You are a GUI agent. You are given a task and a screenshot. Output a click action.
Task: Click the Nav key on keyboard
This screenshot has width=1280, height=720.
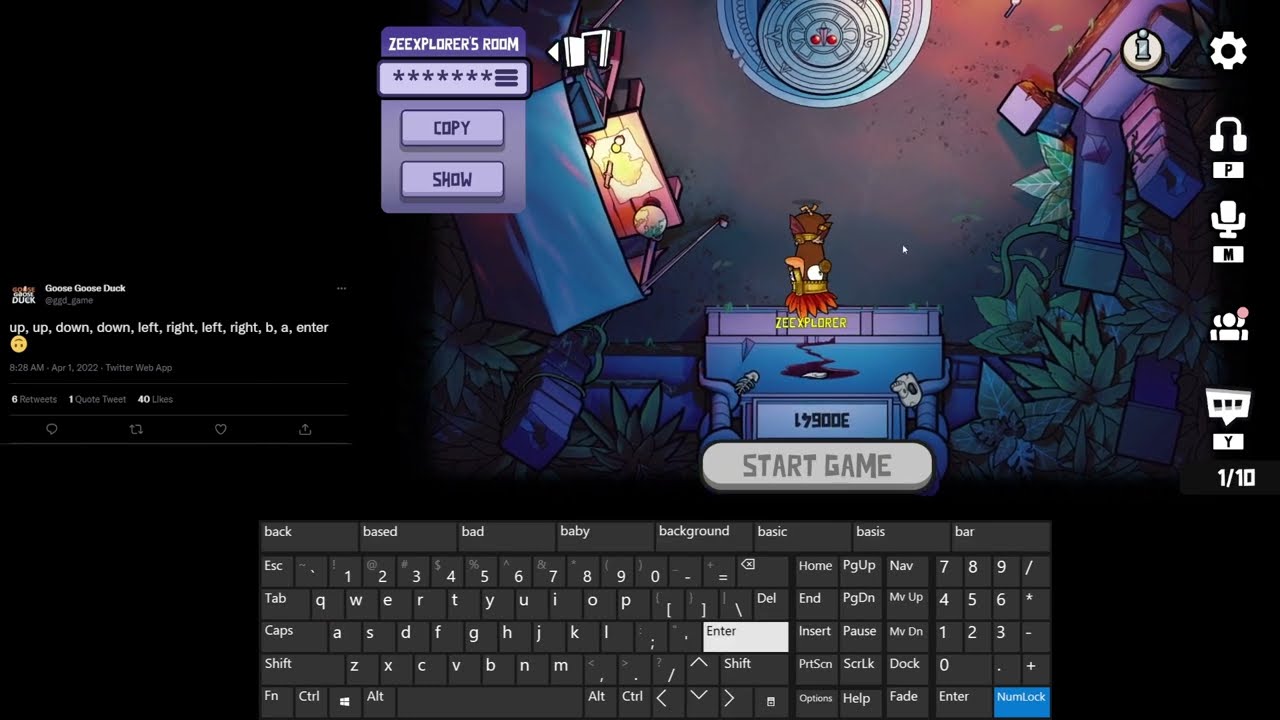coord(906,569)
